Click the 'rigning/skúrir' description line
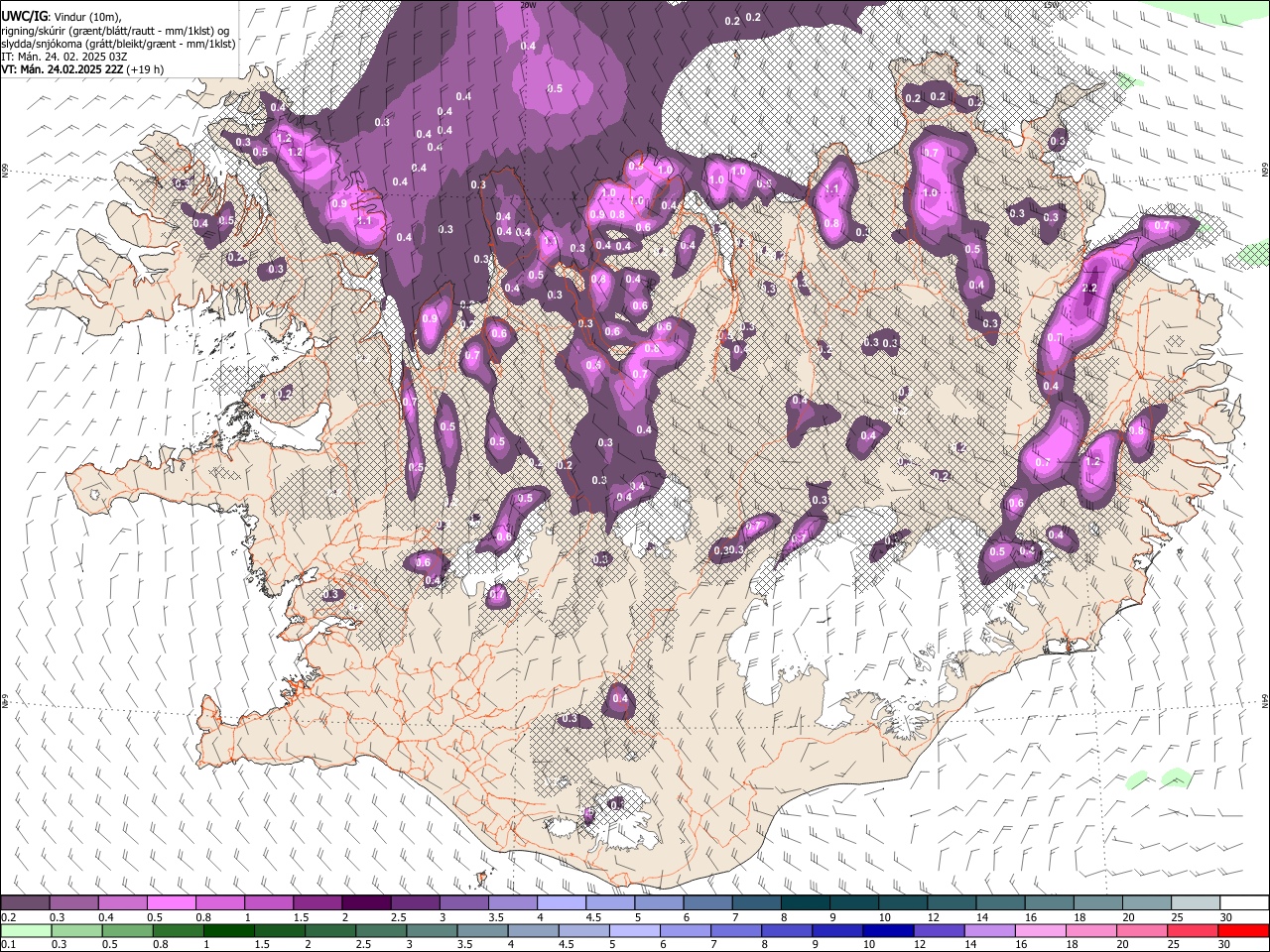 click(118, 31)
